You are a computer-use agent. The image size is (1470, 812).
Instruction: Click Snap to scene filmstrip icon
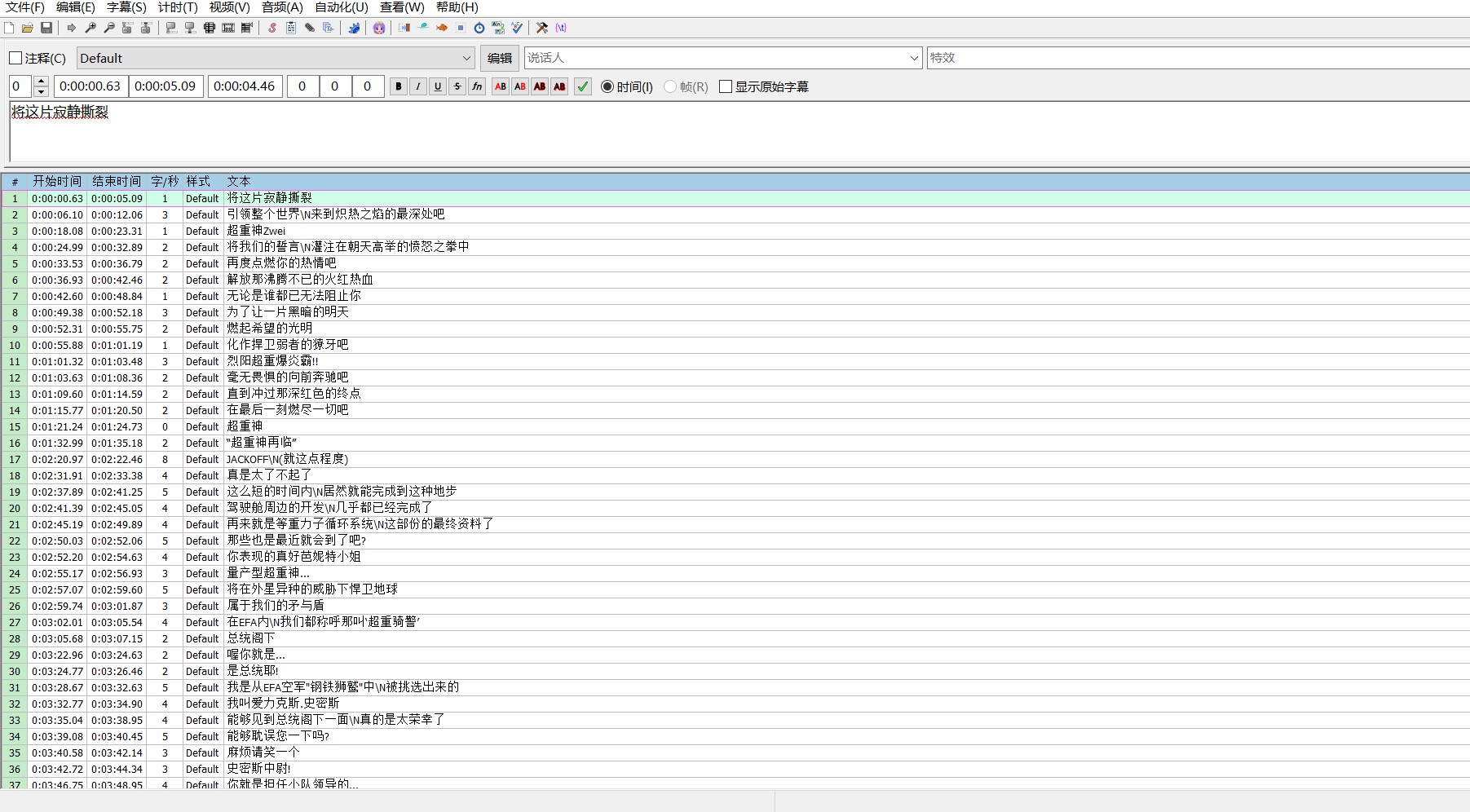pyautogui.click(x=228, y=28)
